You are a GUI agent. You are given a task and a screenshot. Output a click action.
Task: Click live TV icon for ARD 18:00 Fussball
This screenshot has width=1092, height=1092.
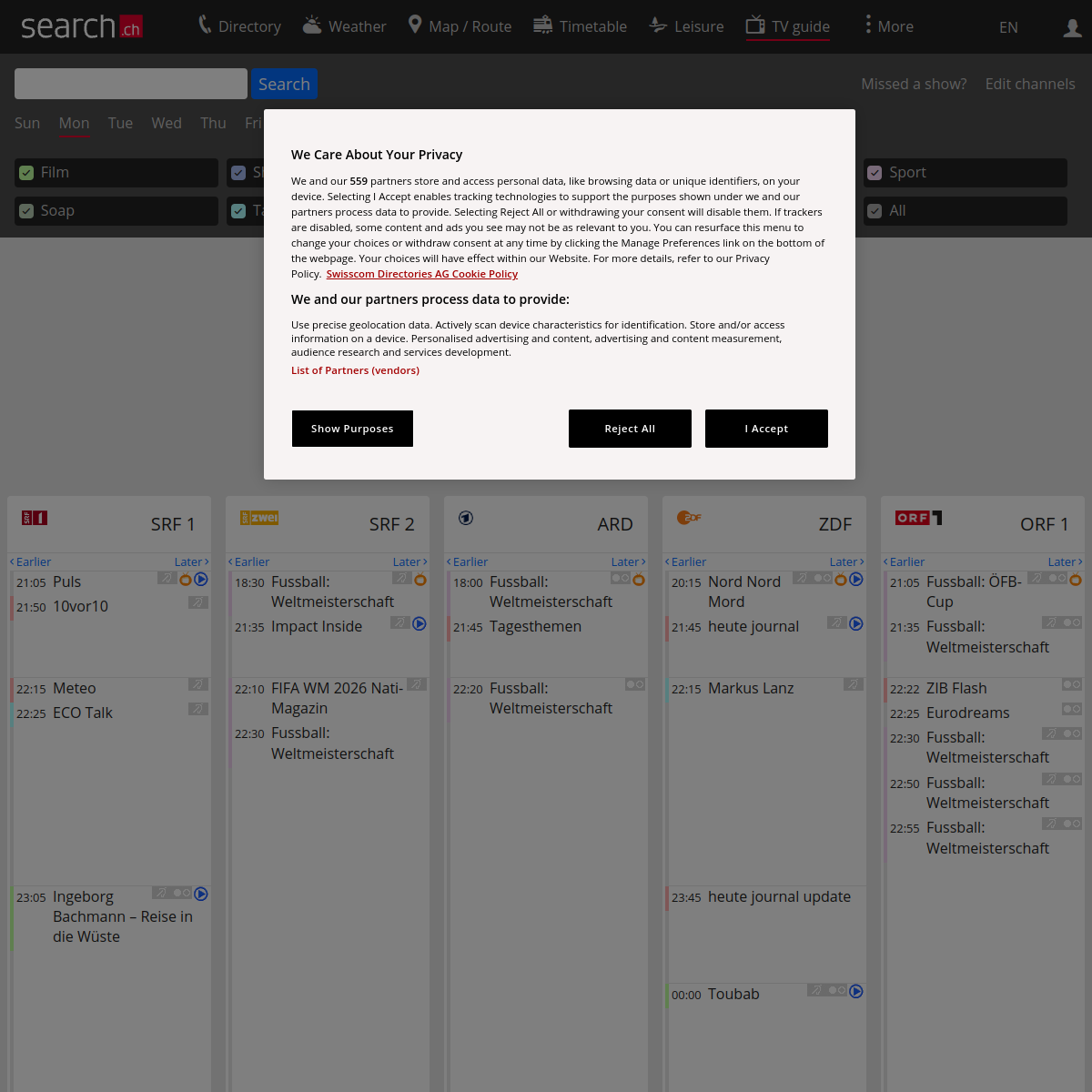(x=639, y=579)
